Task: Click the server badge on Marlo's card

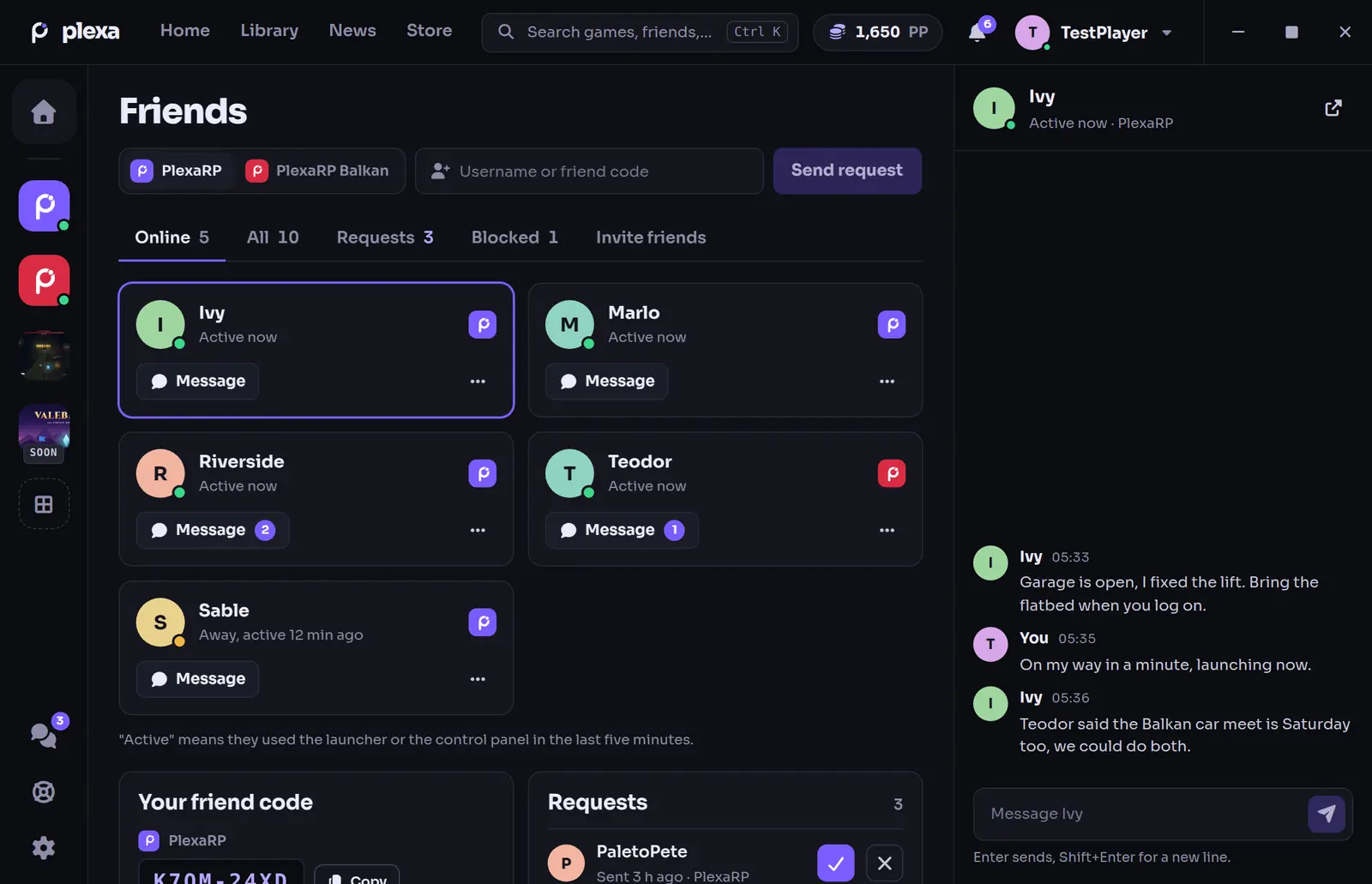Action: 892,325
